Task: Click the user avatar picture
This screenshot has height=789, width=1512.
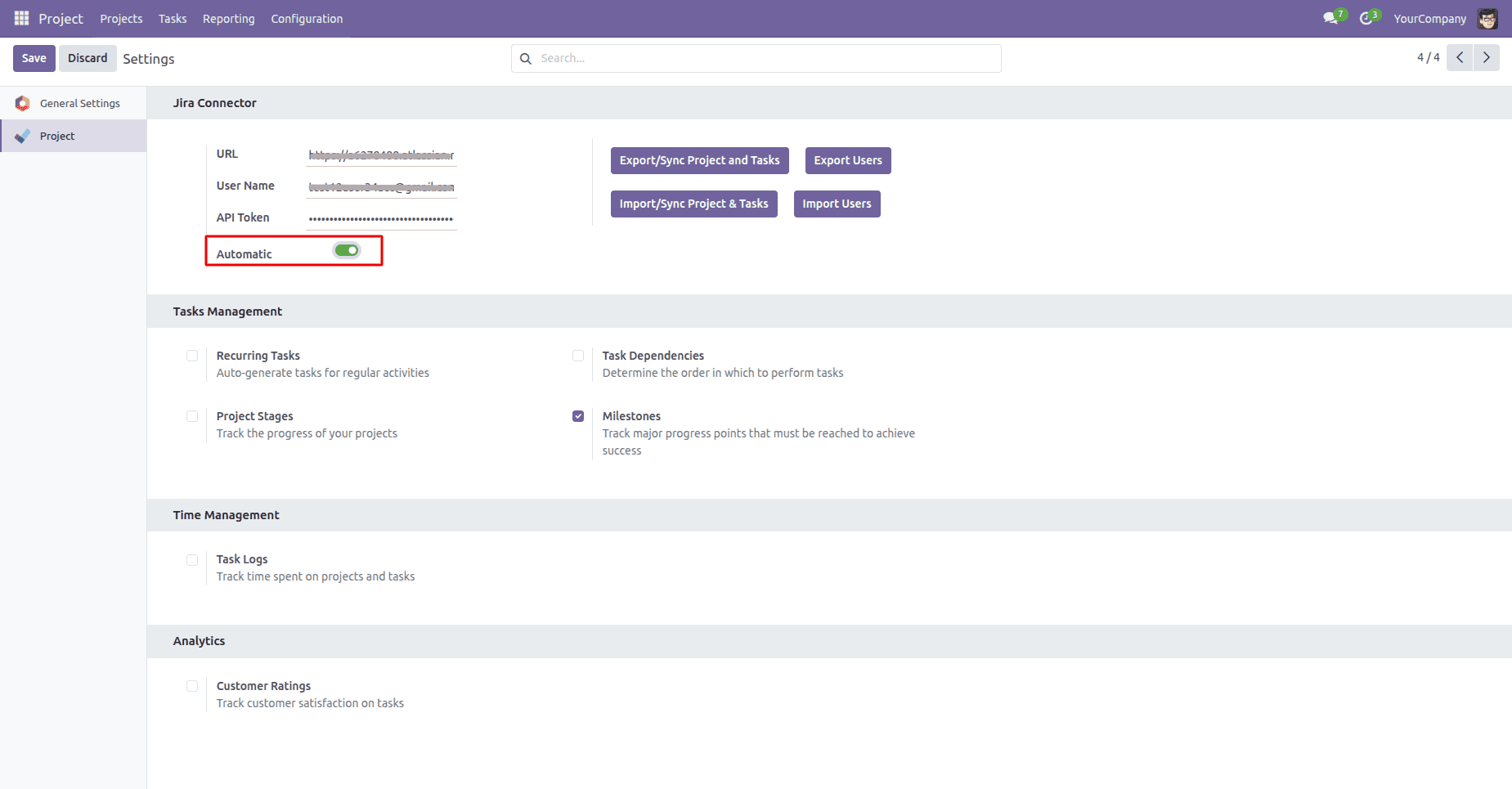Action: coord(1487,18)
